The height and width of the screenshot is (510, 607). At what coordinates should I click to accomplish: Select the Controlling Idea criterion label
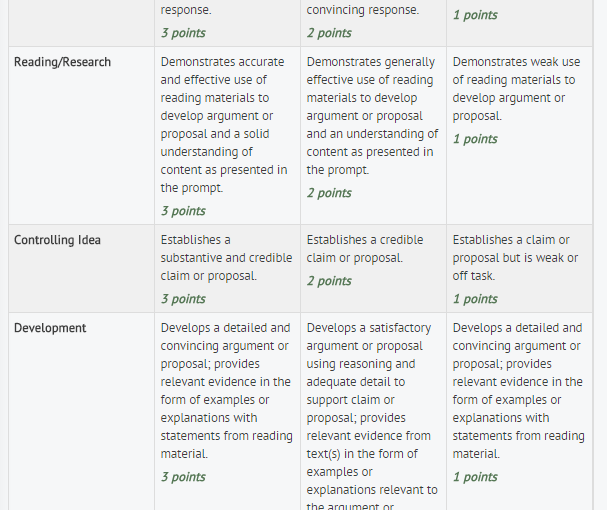pyautogui.click(x=57, y=240)
